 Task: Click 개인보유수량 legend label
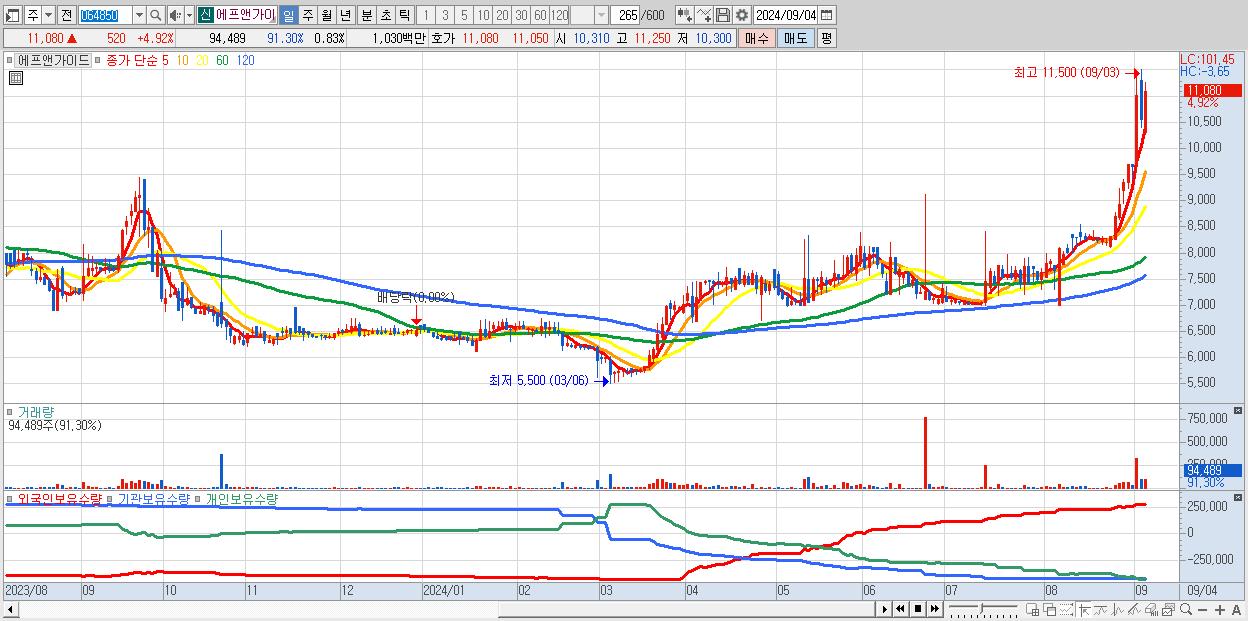[x=241, y=498]
